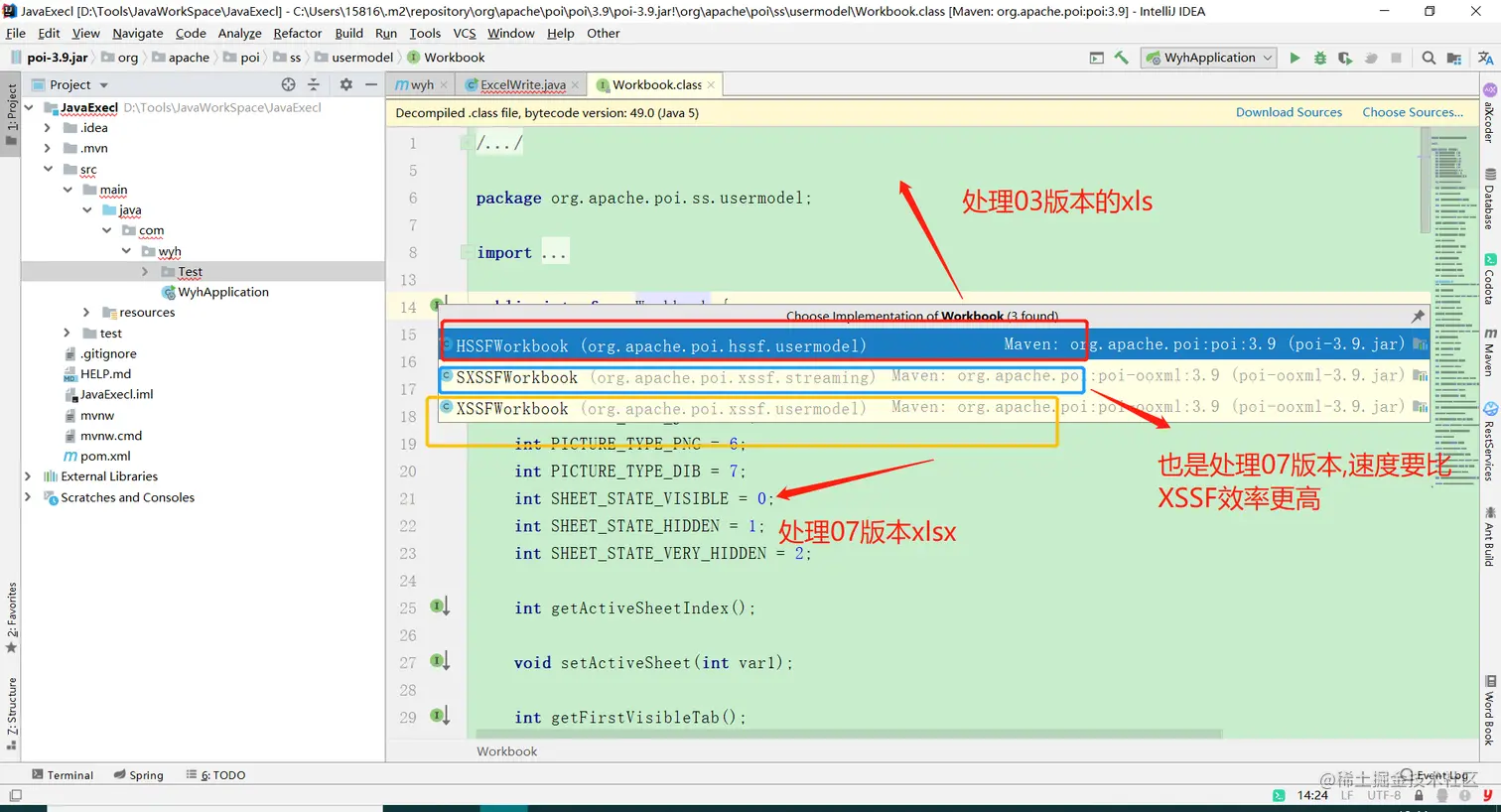Click the Translate icon in toolbar
Screen dimensions: 1501x812
[1486, 59]
